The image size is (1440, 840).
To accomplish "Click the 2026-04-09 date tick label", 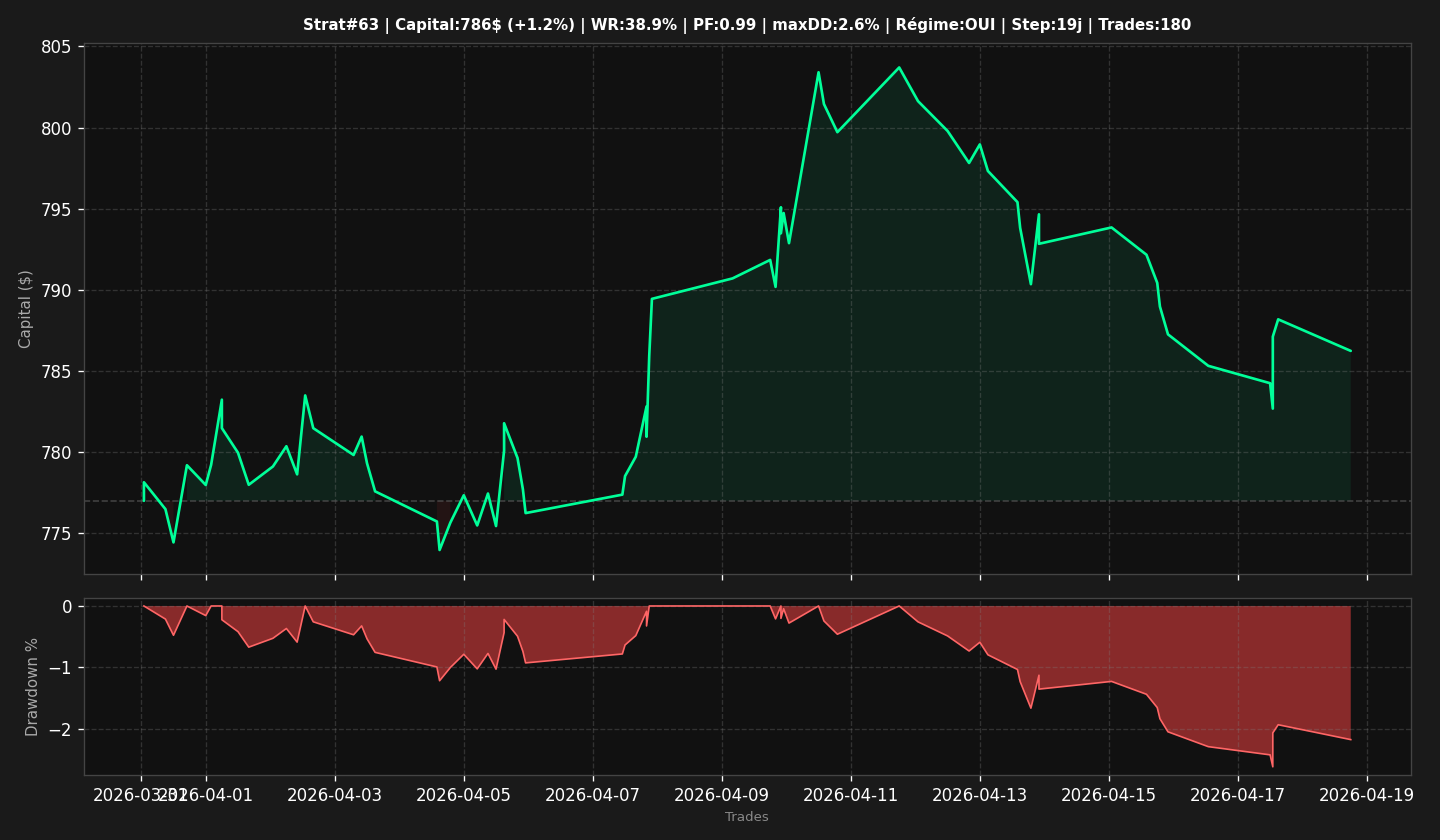I will [x=722, y=795].
